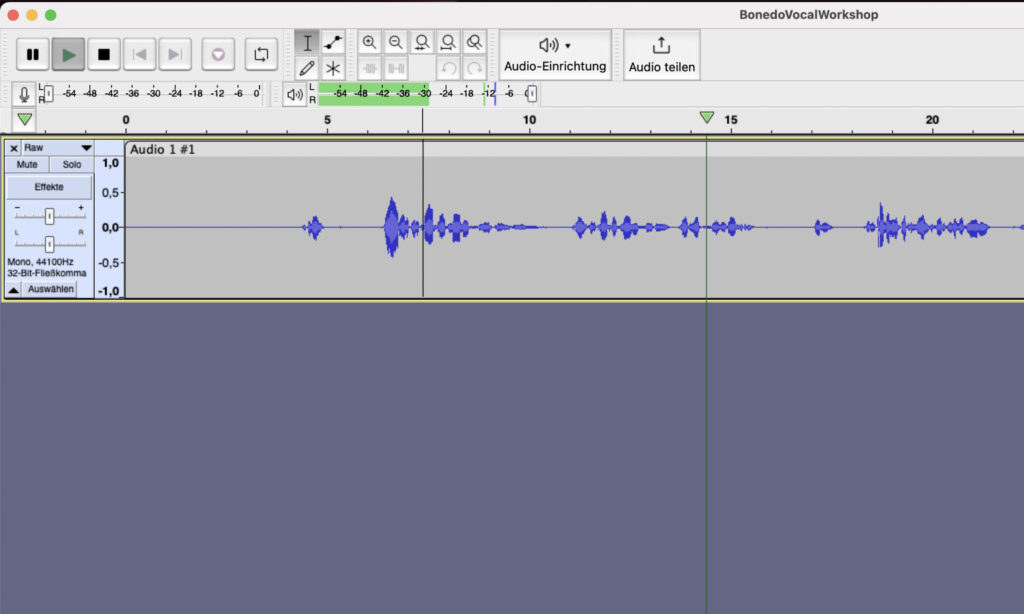Adjust the track gain slider
The image size is (1024, 614).
(x=50, y=216)
